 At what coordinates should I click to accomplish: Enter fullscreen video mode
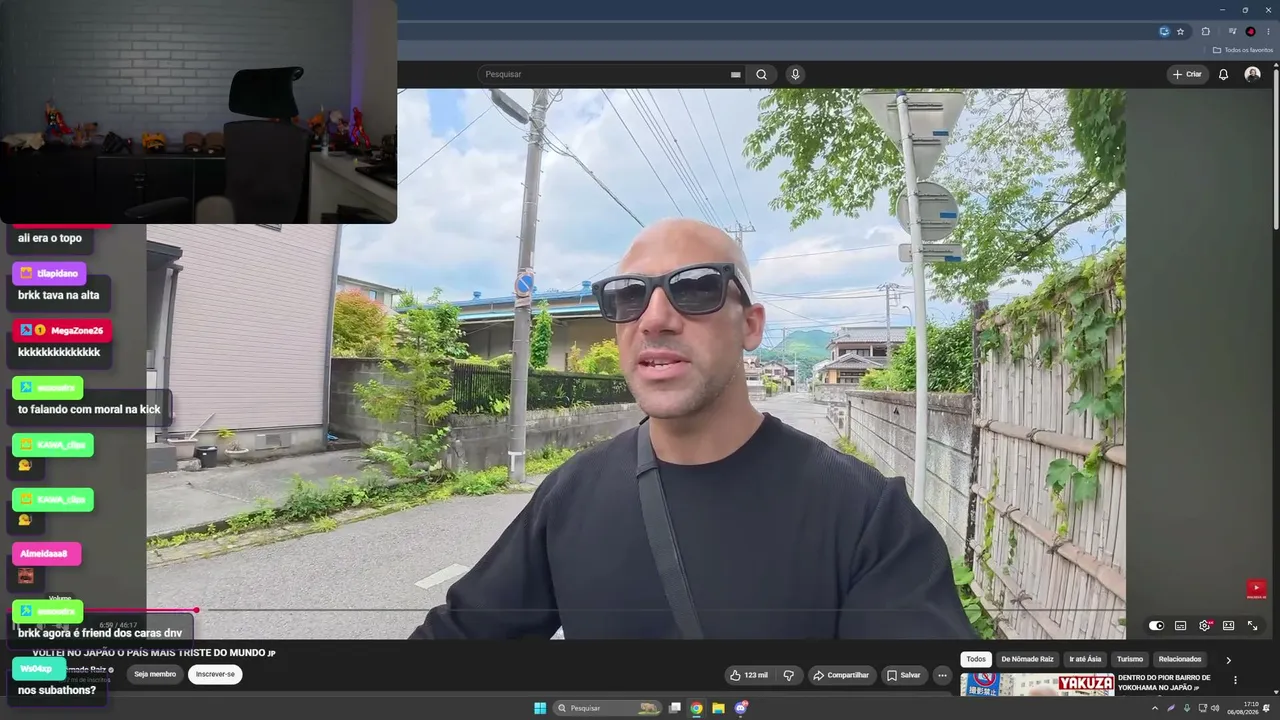coord(1253,626)
